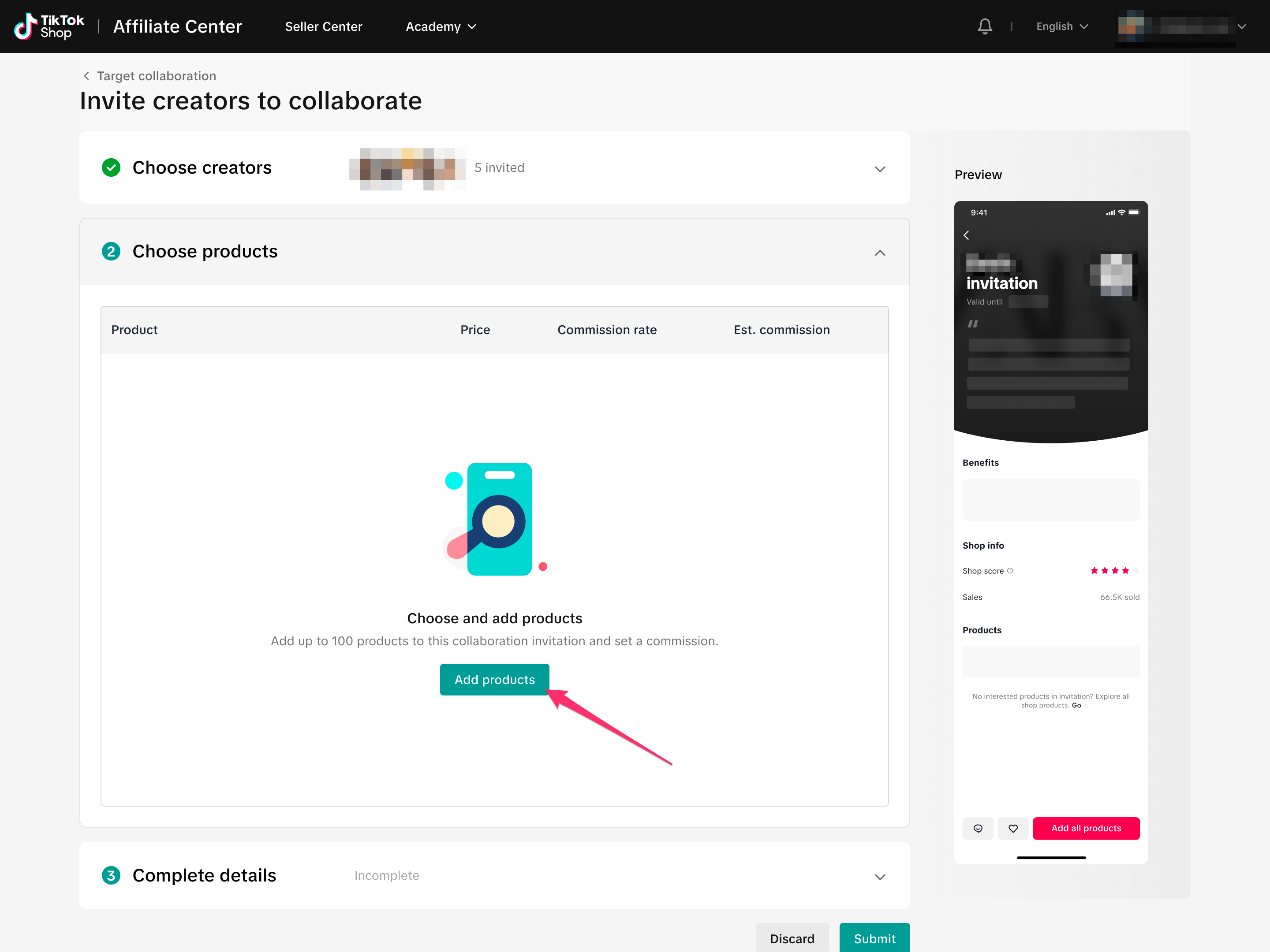Click the step 3 number badge
Image resolution: width=1270 pixels, height=952 pixels.
tap(111, 875)
